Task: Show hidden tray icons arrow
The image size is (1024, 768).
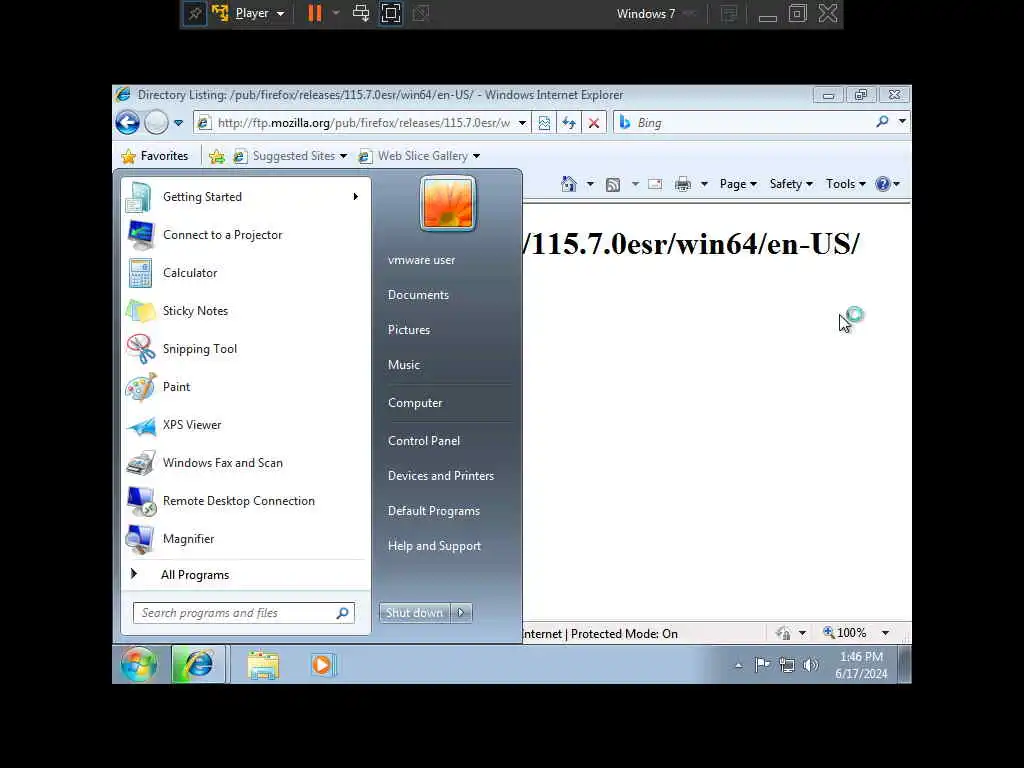Action: click(739, 665)
